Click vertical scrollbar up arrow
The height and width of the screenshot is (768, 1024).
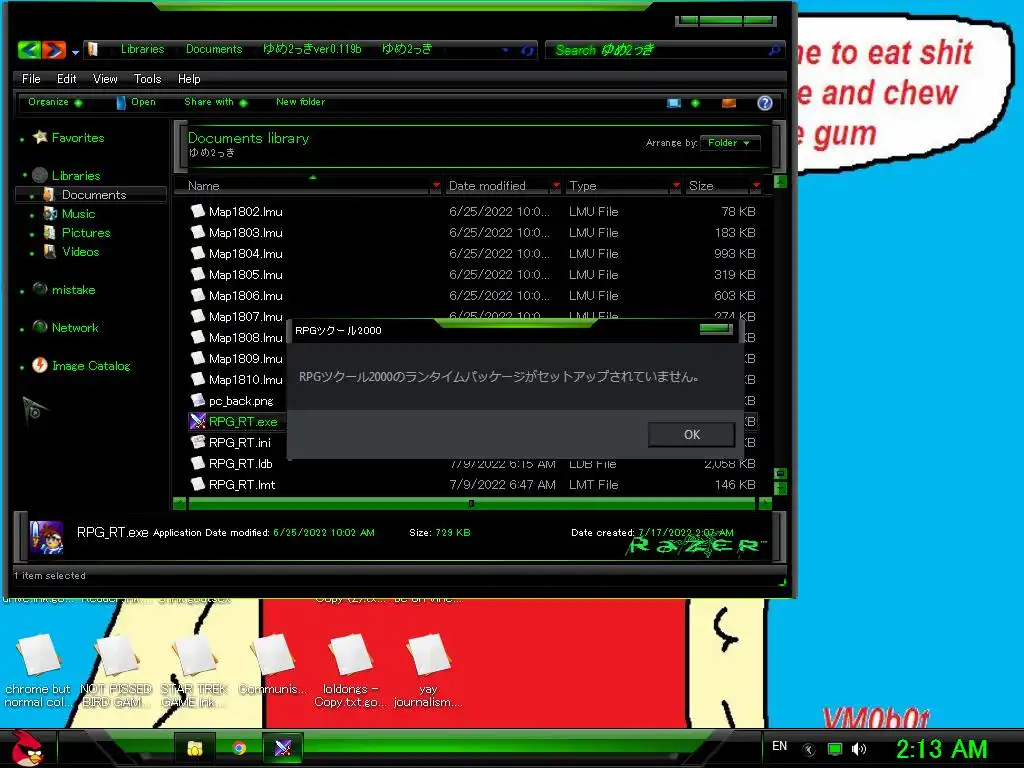(x=780, y=182)
